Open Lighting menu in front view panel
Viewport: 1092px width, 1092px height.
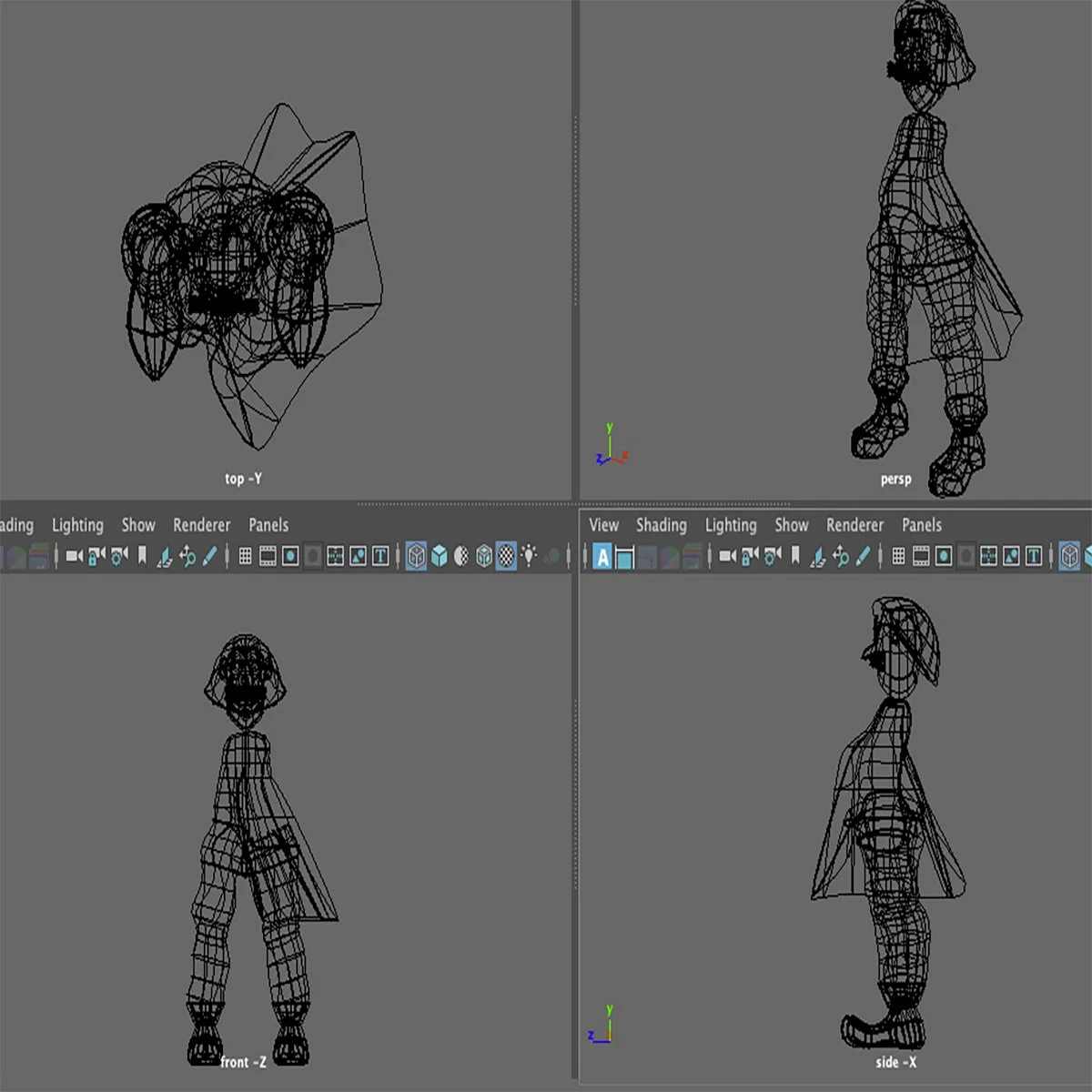click(77, 525)
